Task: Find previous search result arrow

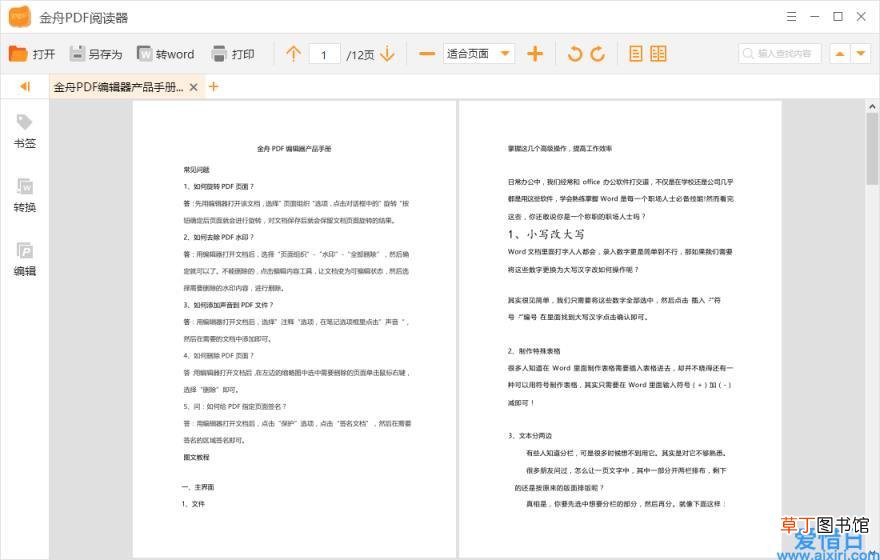Action: click(840, 53)
